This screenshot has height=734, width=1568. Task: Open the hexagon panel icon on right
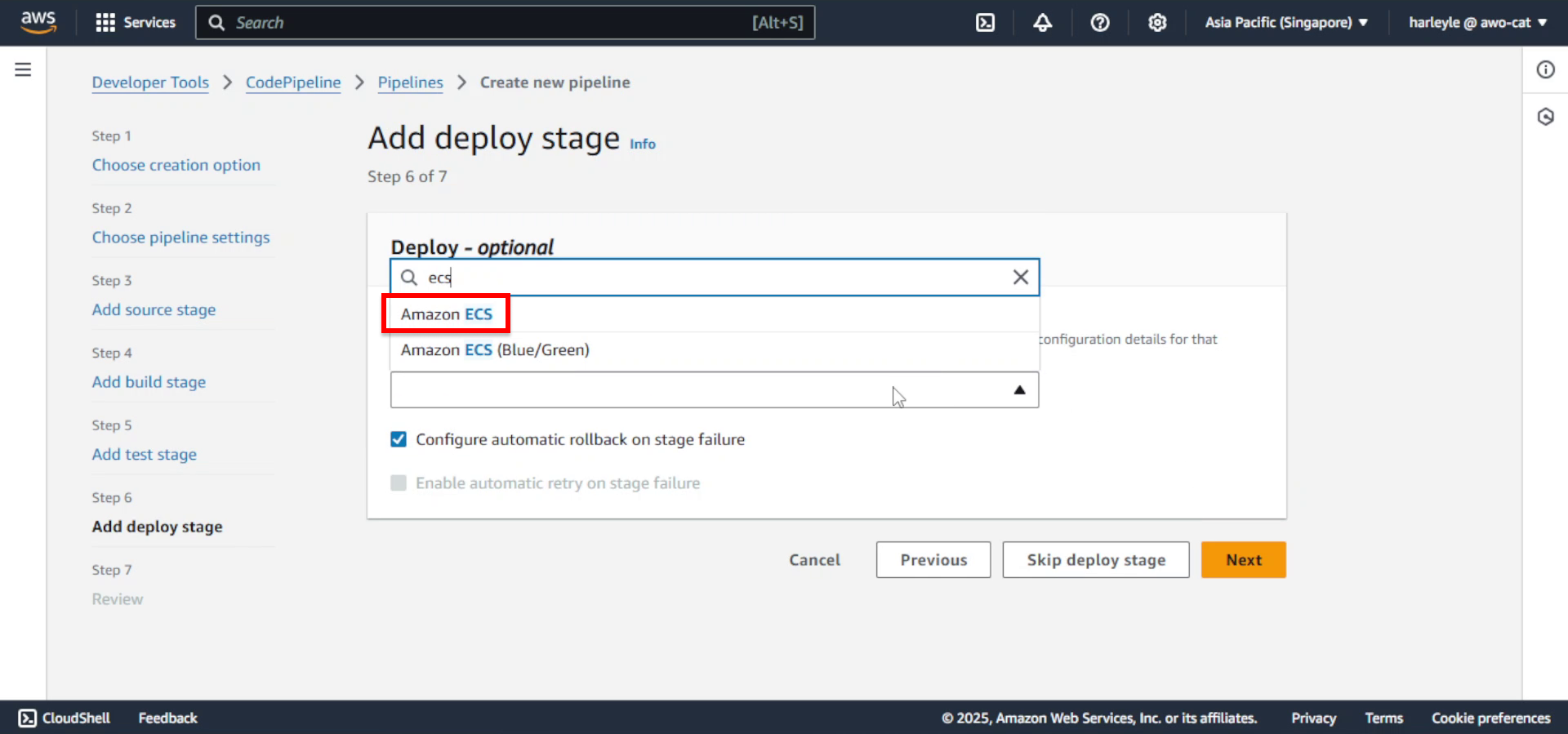1545,117
